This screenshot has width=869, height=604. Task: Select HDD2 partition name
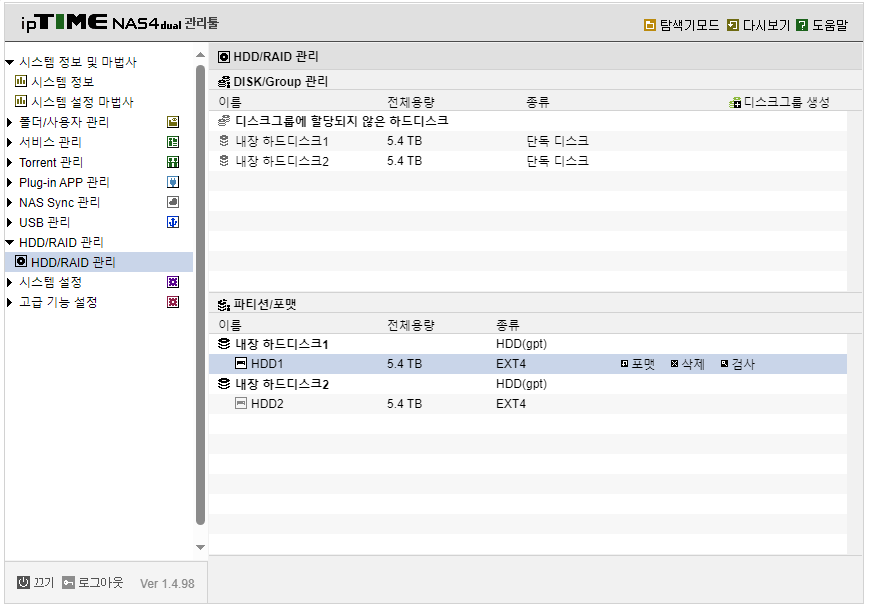pos(267,404)
